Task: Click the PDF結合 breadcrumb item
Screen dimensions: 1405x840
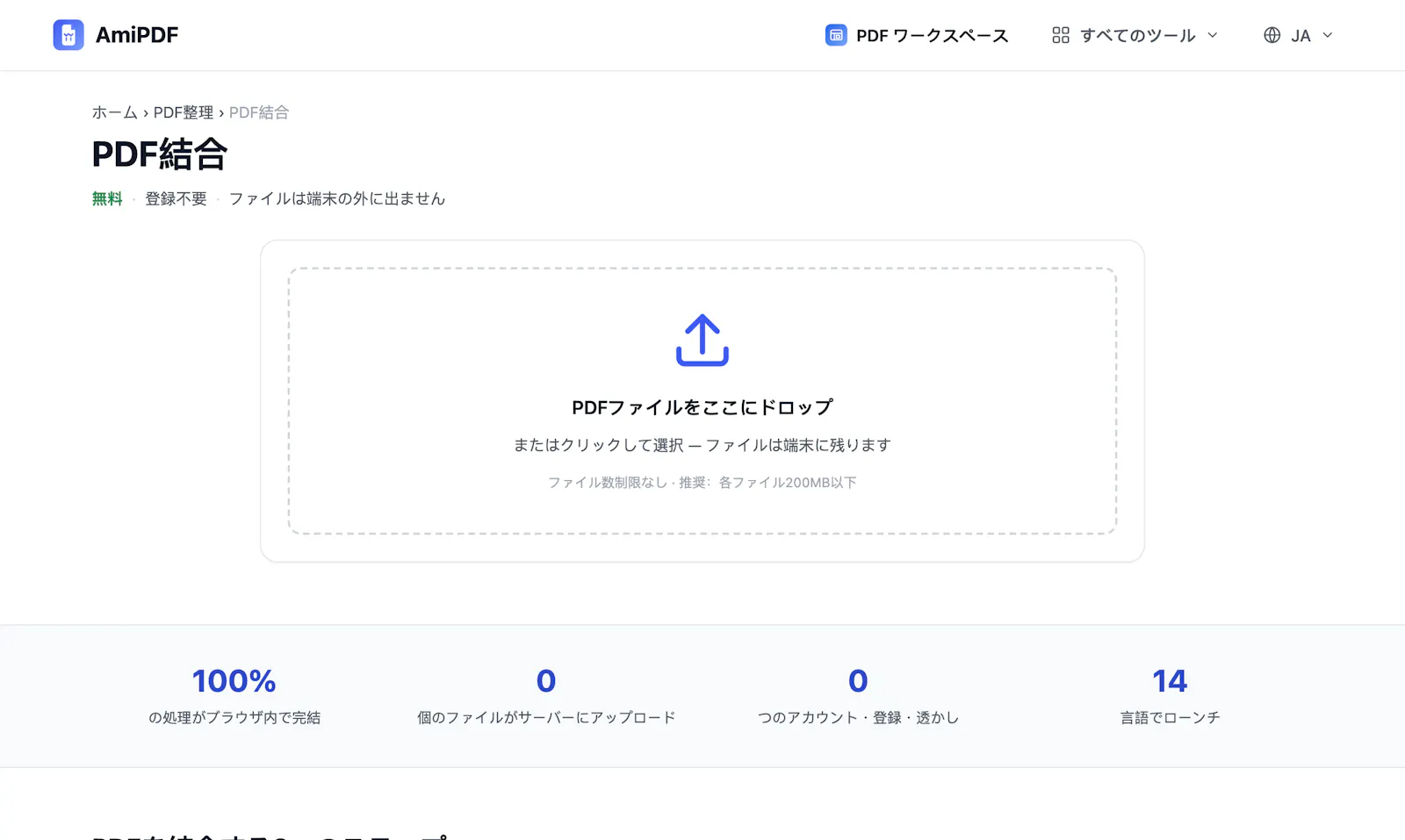Action: tap(259, 112)
